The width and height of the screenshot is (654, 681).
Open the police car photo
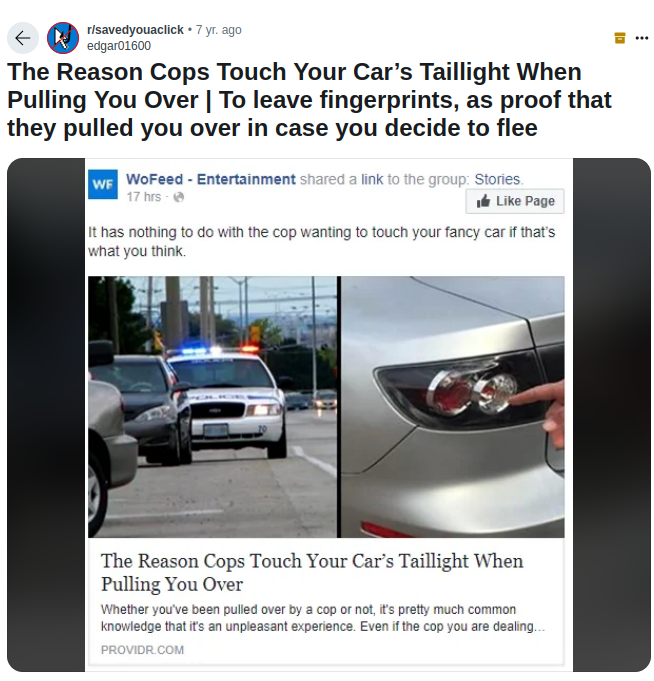212,407
